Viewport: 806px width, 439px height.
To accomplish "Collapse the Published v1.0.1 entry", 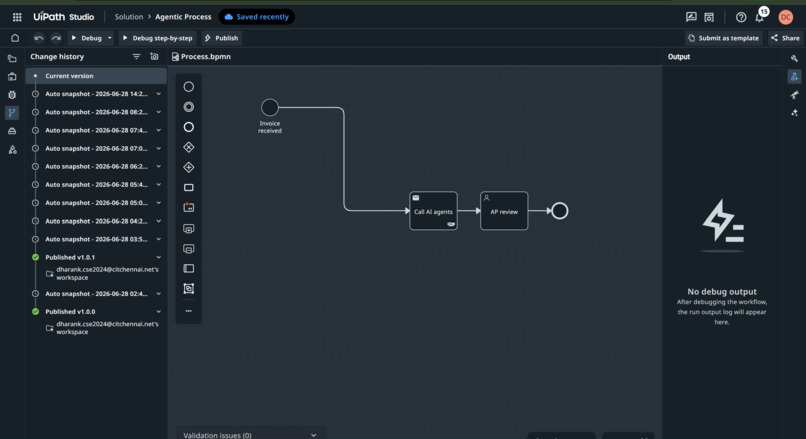I will pyautogui.click(x=158, y=257).
